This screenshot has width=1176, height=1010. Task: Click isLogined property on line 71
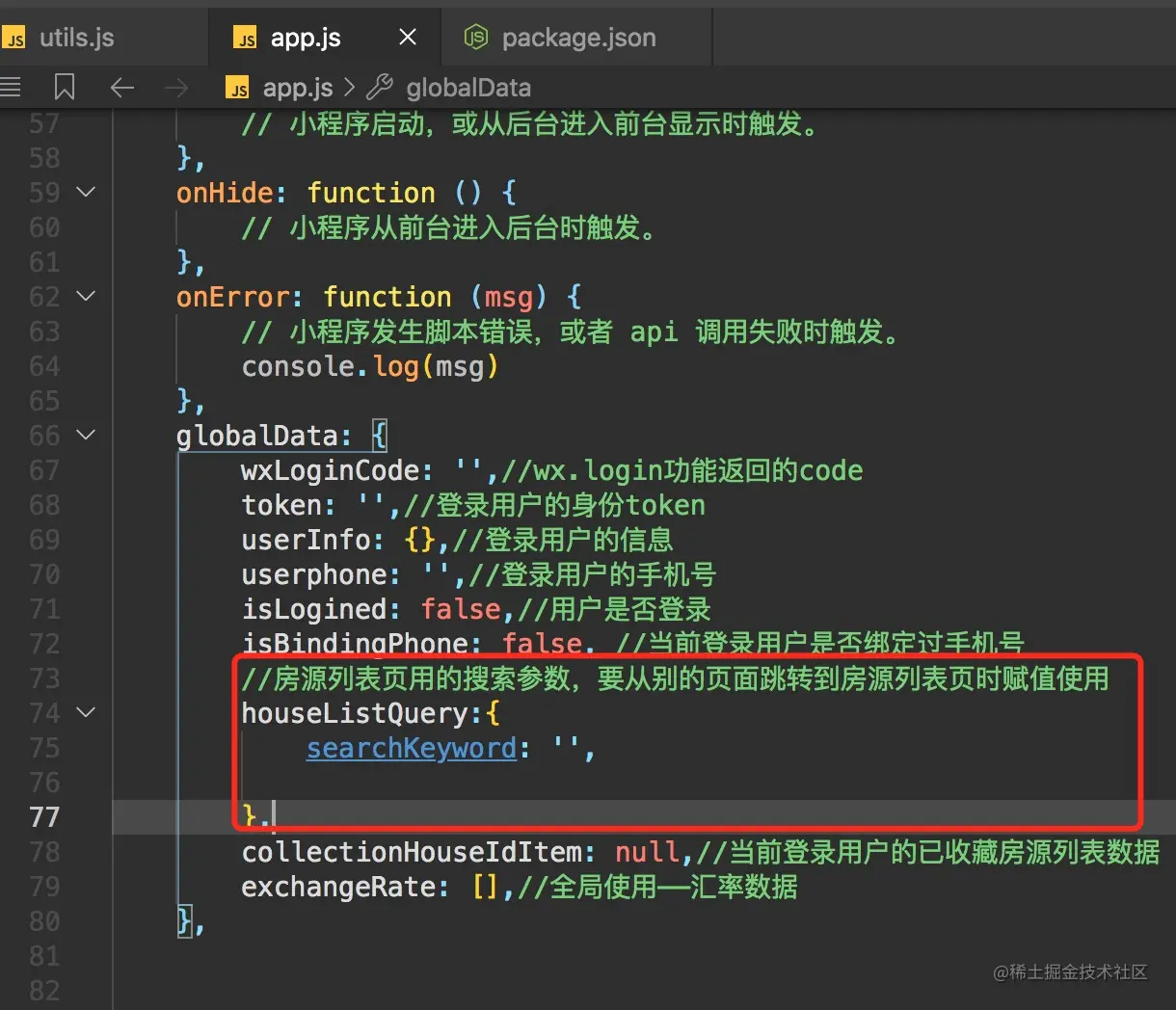(x=313, y=609)
